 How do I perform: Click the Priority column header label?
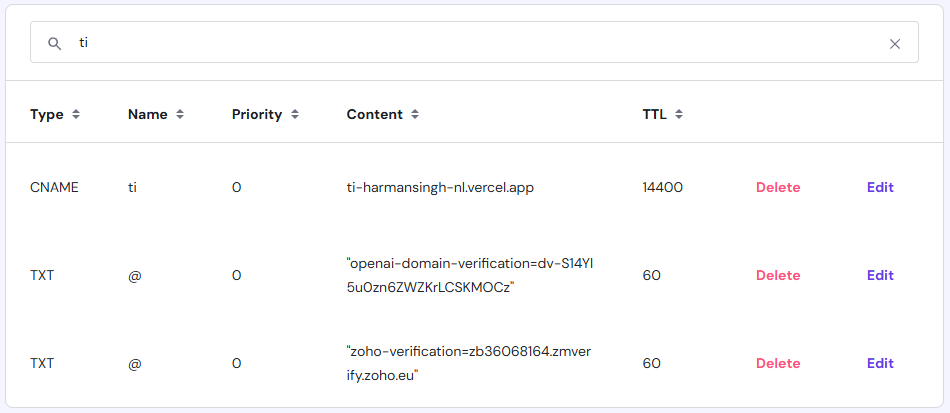coord(257,114)
